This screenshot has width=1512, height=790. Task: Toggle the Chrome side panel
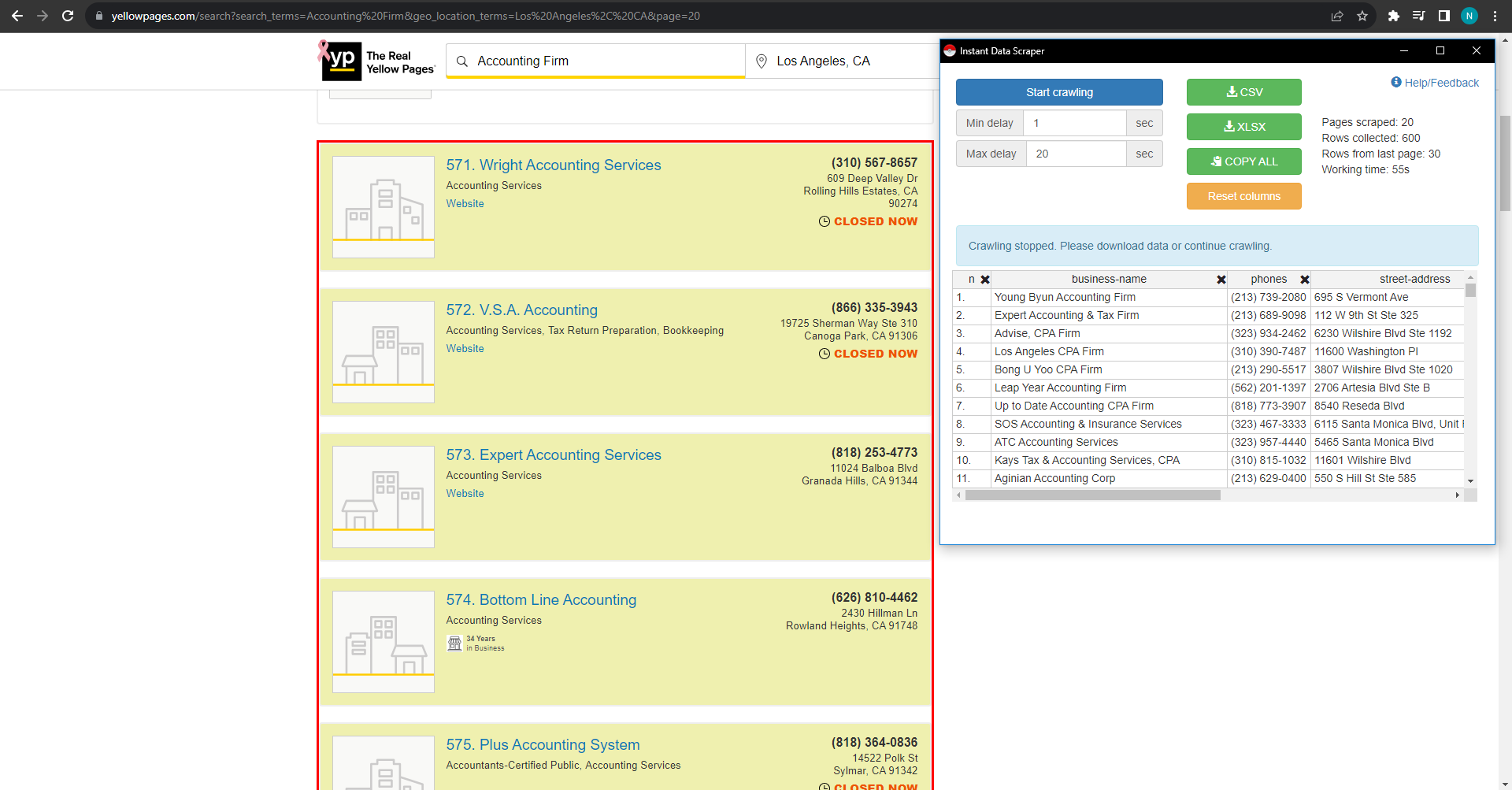(1444, 16)
